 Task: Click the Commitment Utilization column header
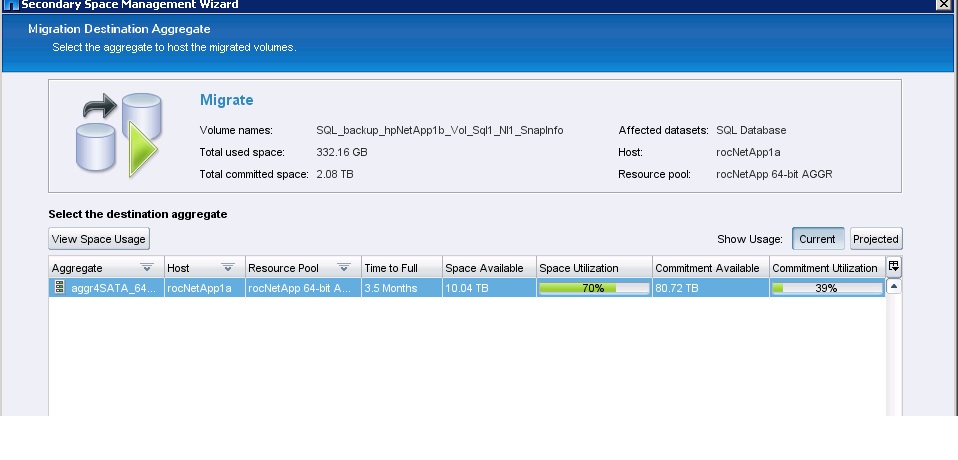(824, 268)
